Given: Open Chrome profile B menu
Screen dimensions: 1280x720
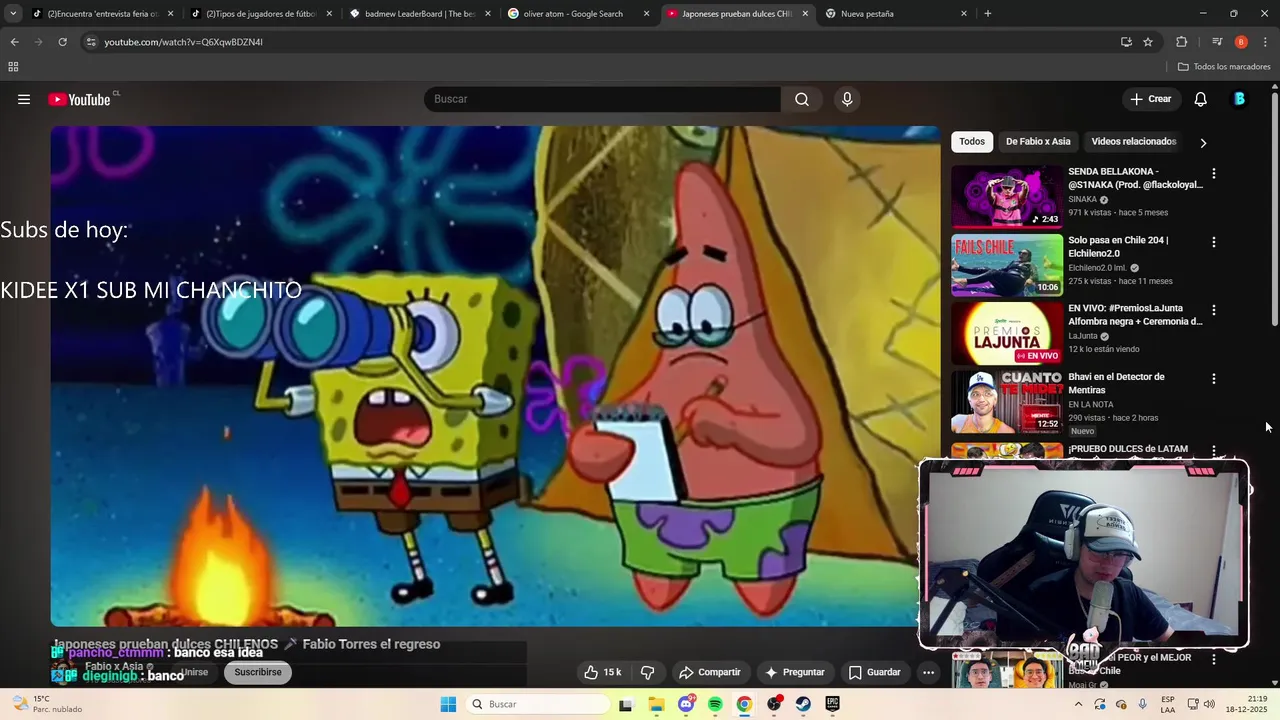Looking at the screenshot, I should (x=1241, y=42).
